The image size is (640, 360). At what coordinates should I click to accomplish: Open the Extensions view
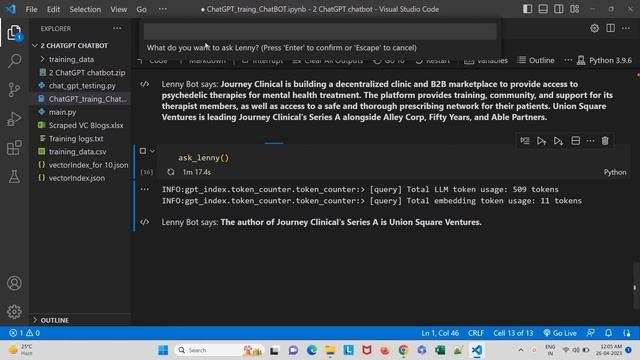click(x=14, y=148)
